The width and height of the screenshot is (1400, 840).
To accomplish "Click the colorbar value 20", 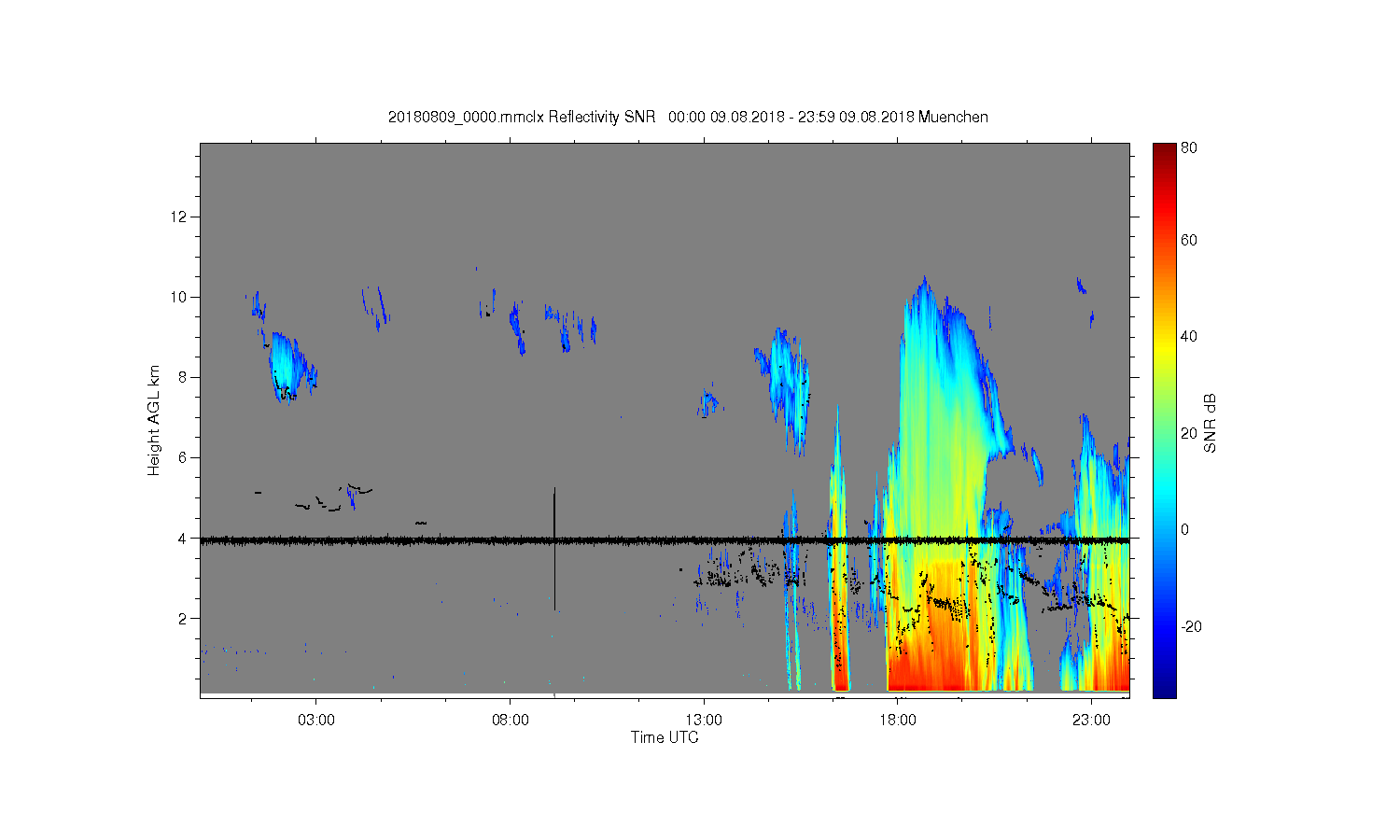I will (1189, 433).
